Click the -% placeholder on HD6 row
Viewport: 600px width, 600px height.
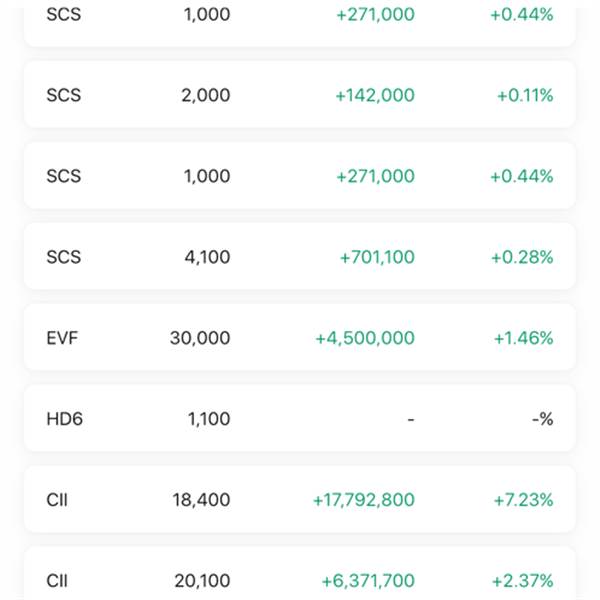coord(543,419)
